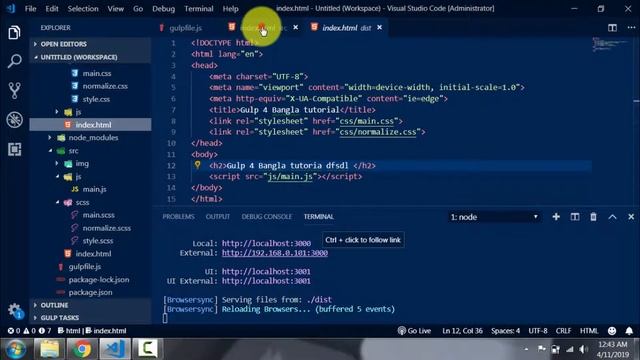Click the lightbulb code action on line 12

[x=198, y=164]
